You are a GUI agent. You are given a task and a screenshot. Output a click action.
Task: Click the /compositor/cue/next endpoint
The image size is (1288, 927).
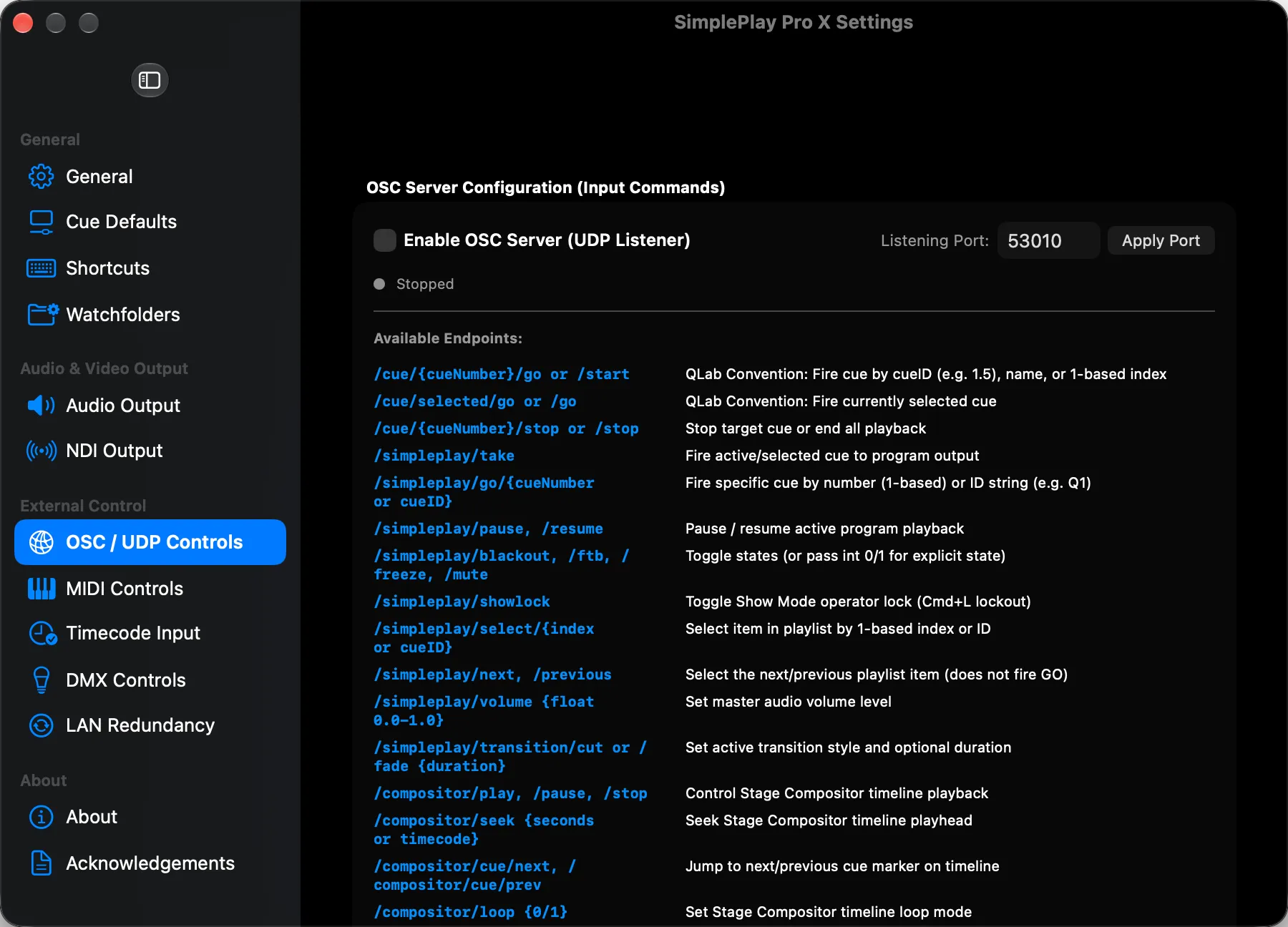tap(475, 875)
